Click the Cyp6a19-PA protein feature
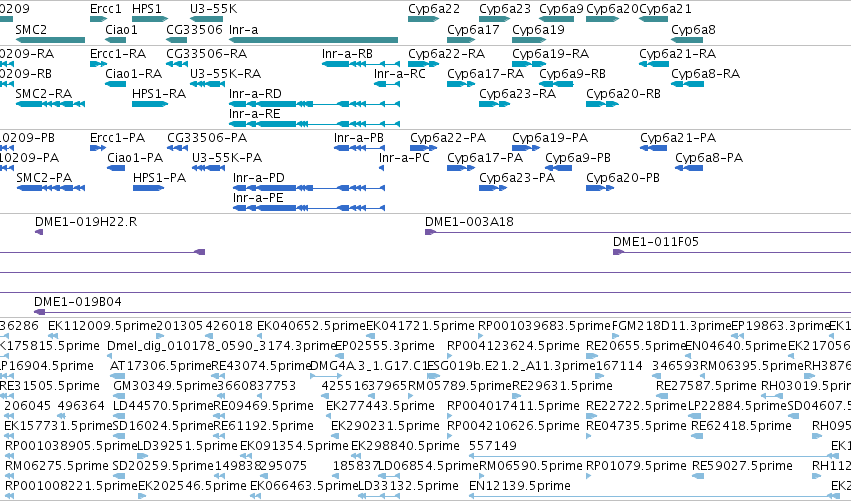The image size is (851, 501). click(x=526, y=148)
